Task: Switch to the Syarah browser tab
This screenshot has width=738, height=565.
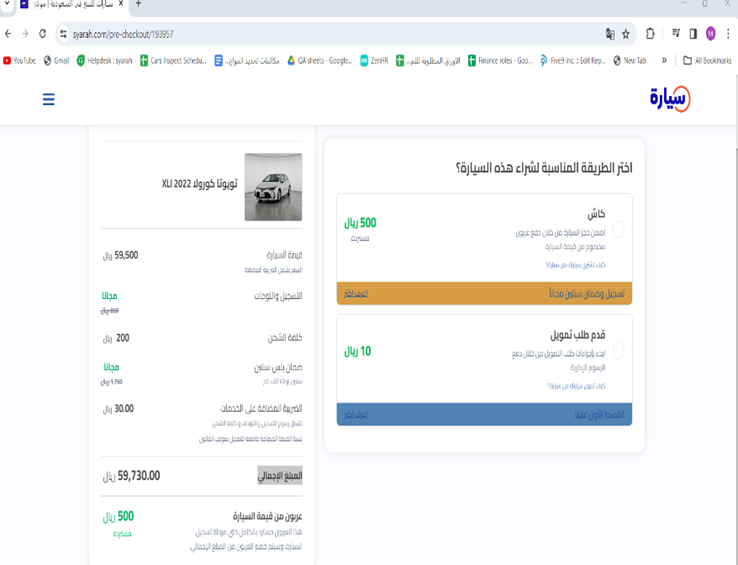Action: click(71, 4)
